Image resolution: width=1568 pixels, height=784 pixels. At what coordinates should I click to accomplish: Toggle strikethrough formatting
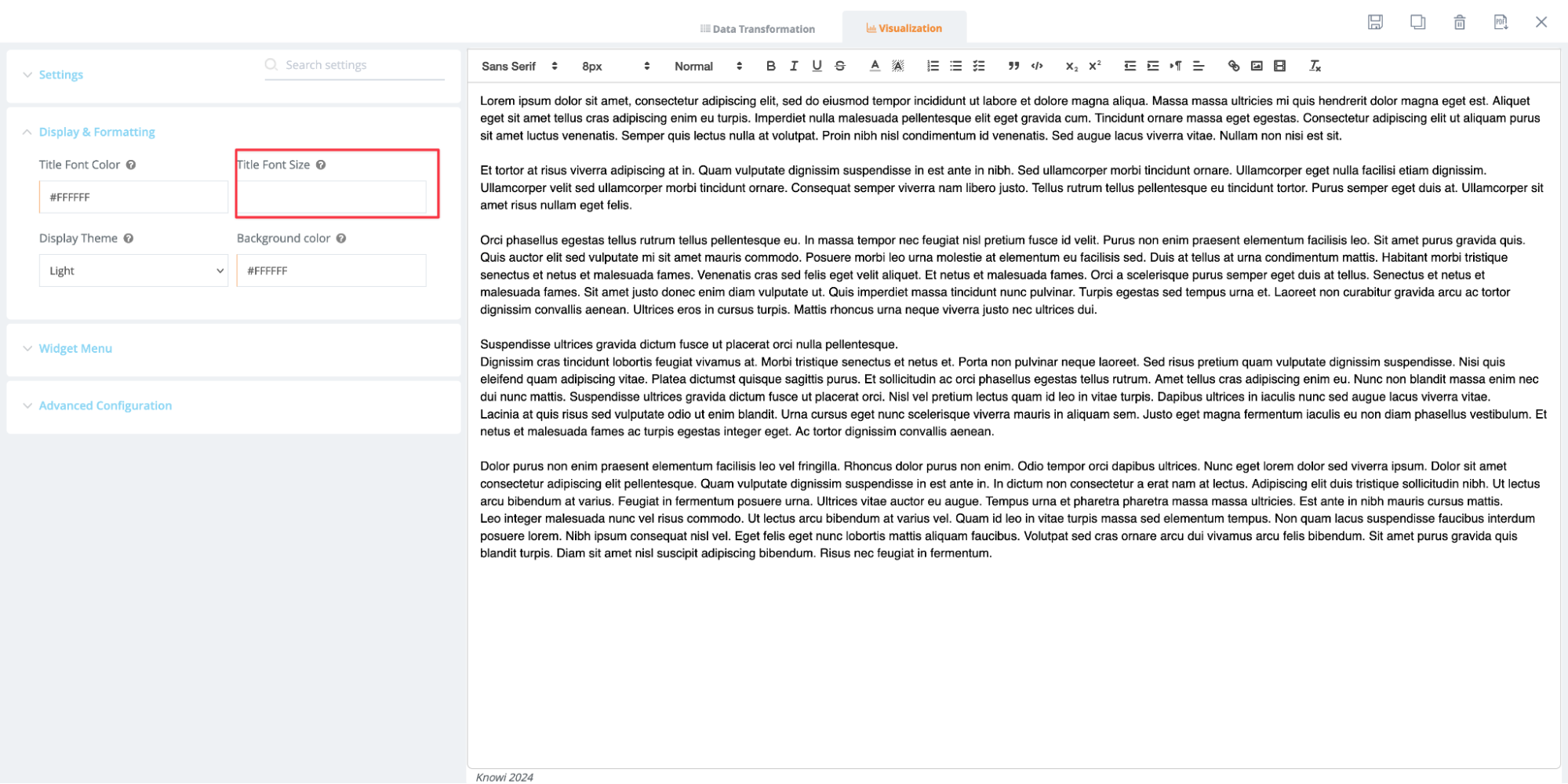pyautogui.click(x=840, y=66)
